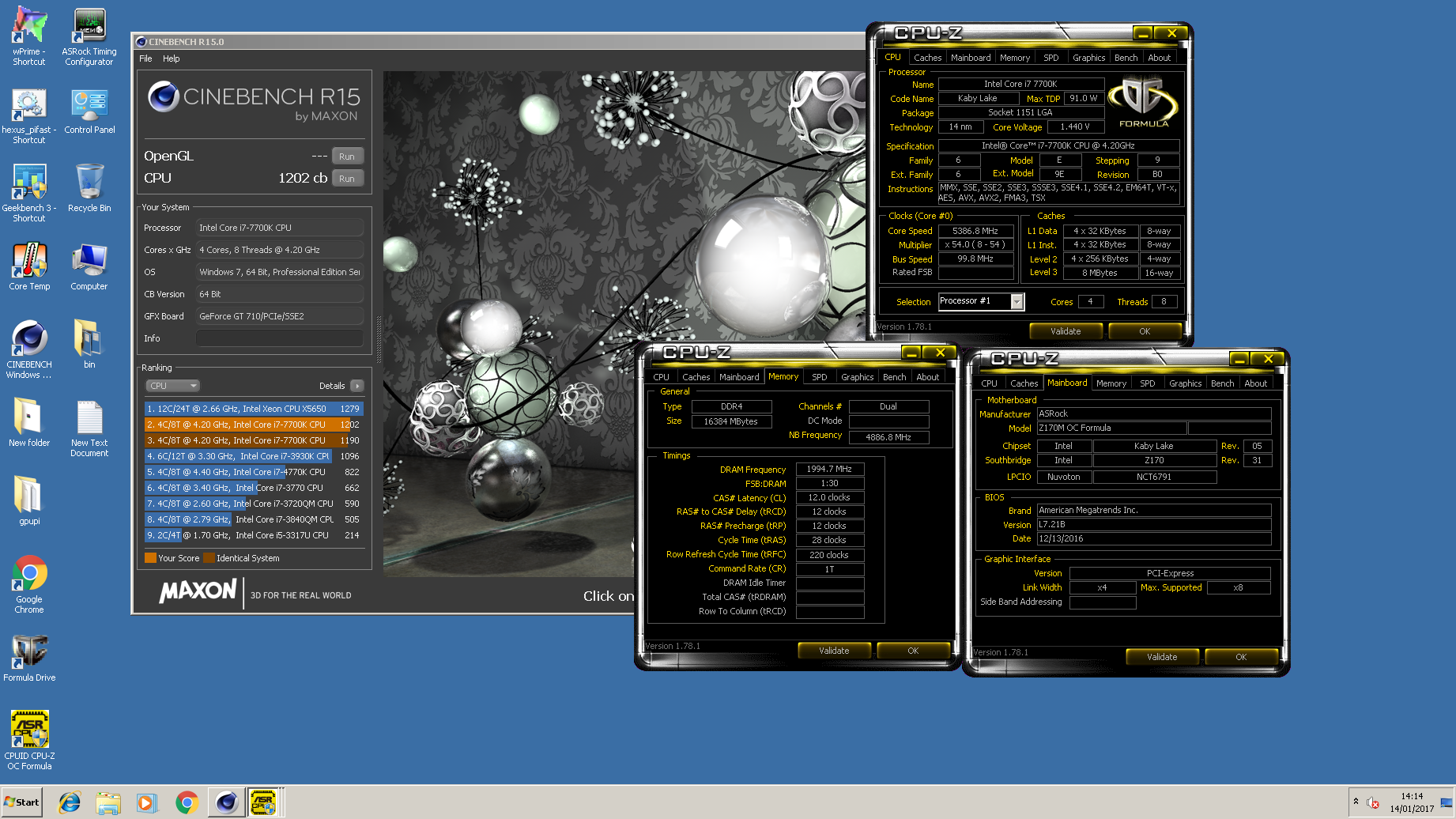Screen dimensions: 1456x819
Task: Click the DRAM Frequency value field
Action: [x=829, y=469]
